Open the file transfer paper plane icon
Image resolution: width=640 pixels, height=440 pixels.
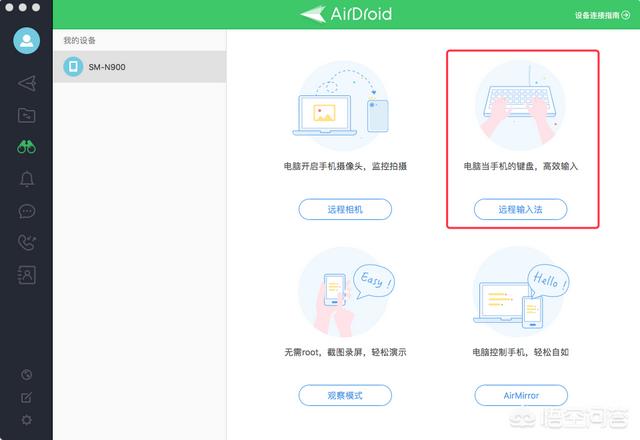[x=26, y=83]
